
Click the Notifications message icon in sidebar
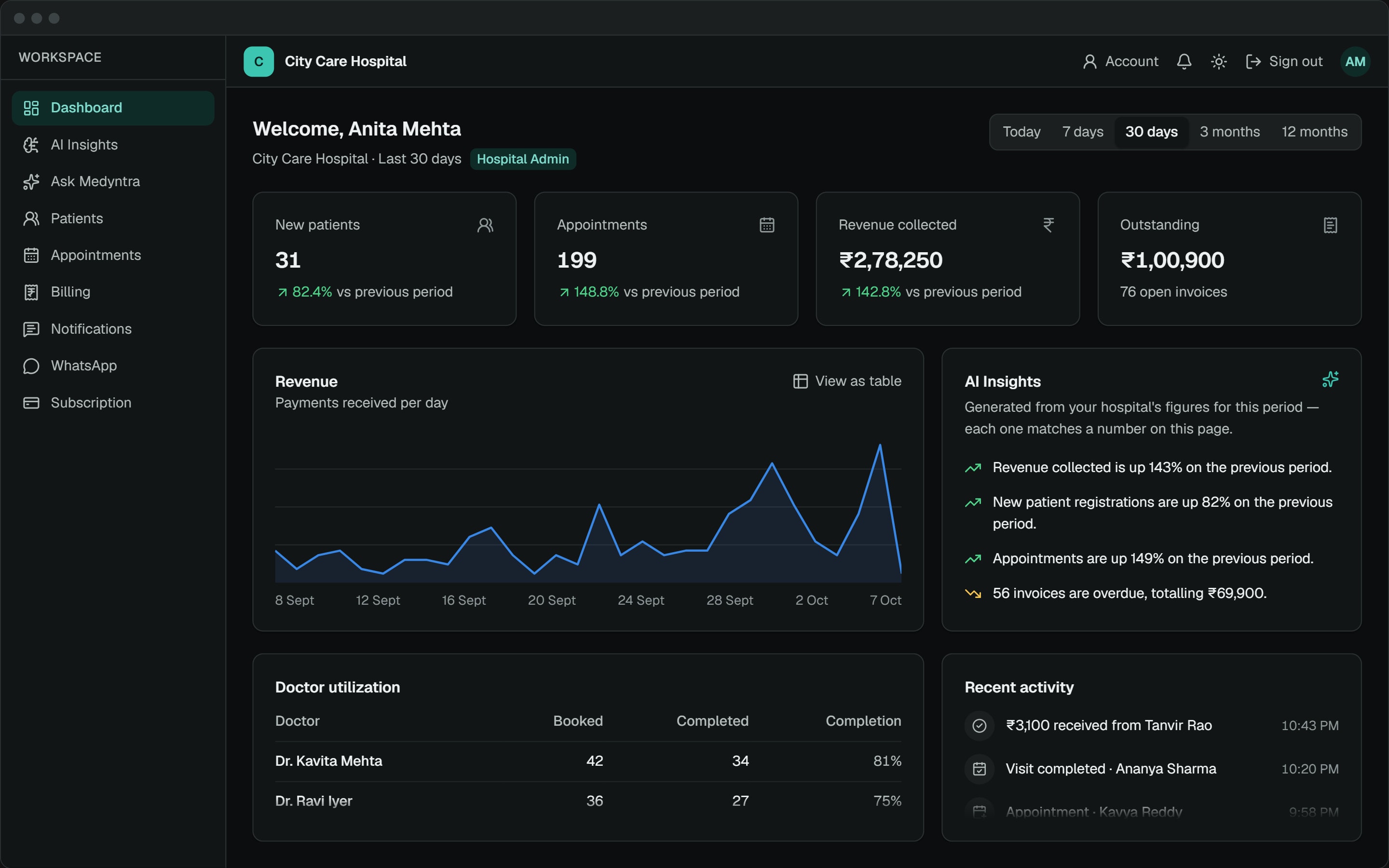coord(31,329)
